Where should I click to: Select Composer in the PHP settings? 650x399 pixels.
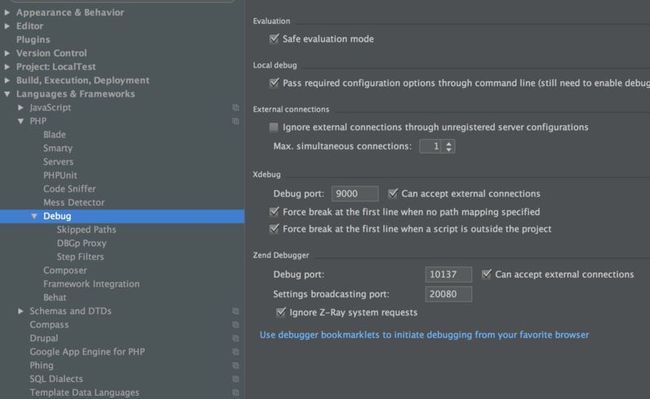65,271
